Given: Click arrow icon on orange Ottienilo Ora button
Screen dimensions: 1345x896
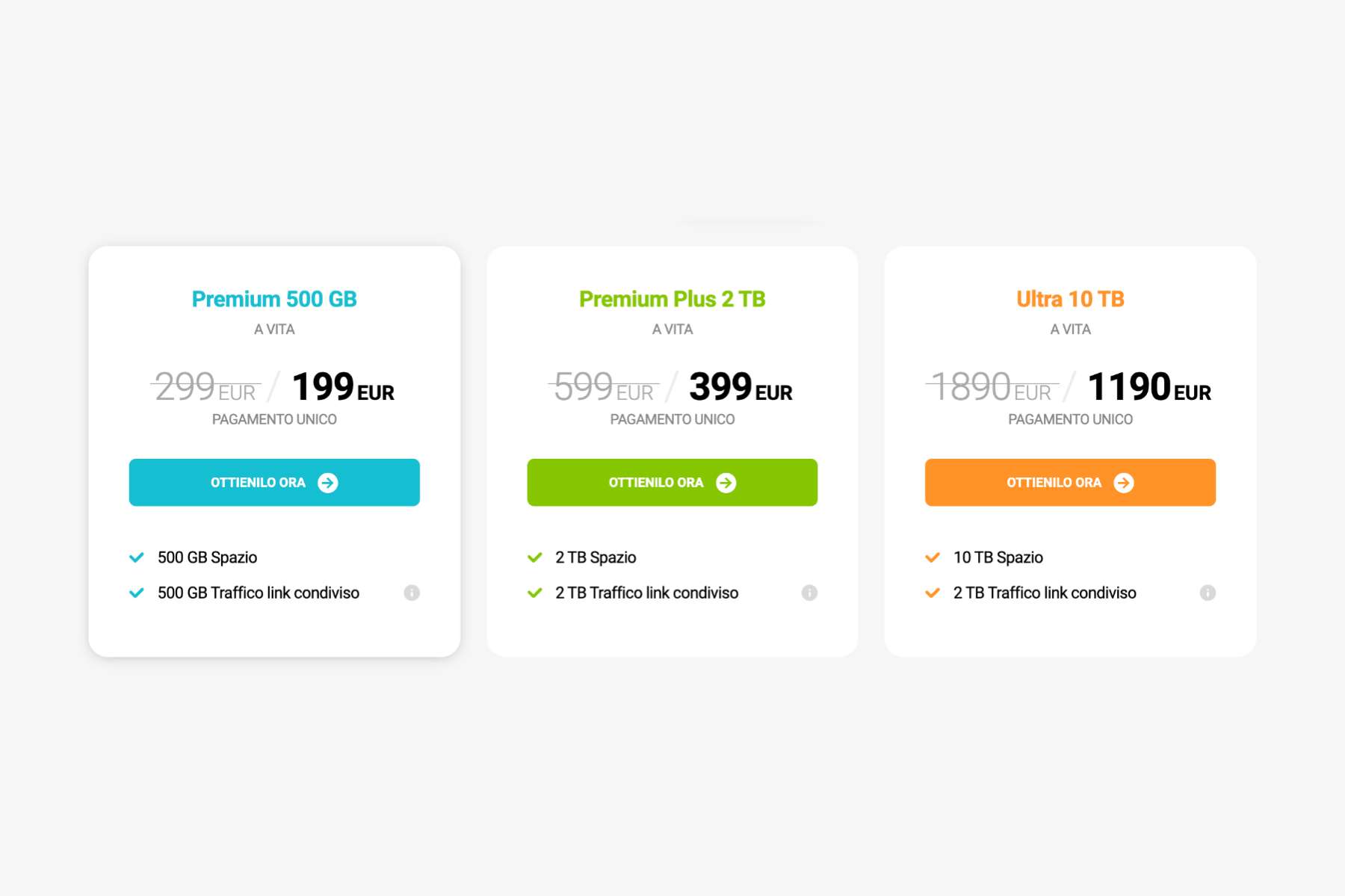Looking at the screenshot, I should point(1124,483).
